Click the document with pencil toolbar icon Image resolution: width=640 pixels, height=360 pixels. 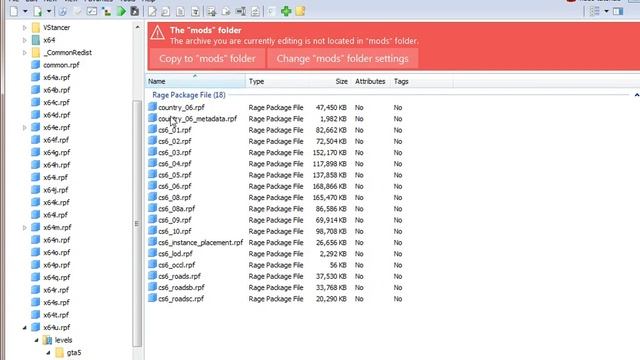[x=152, y=11]
